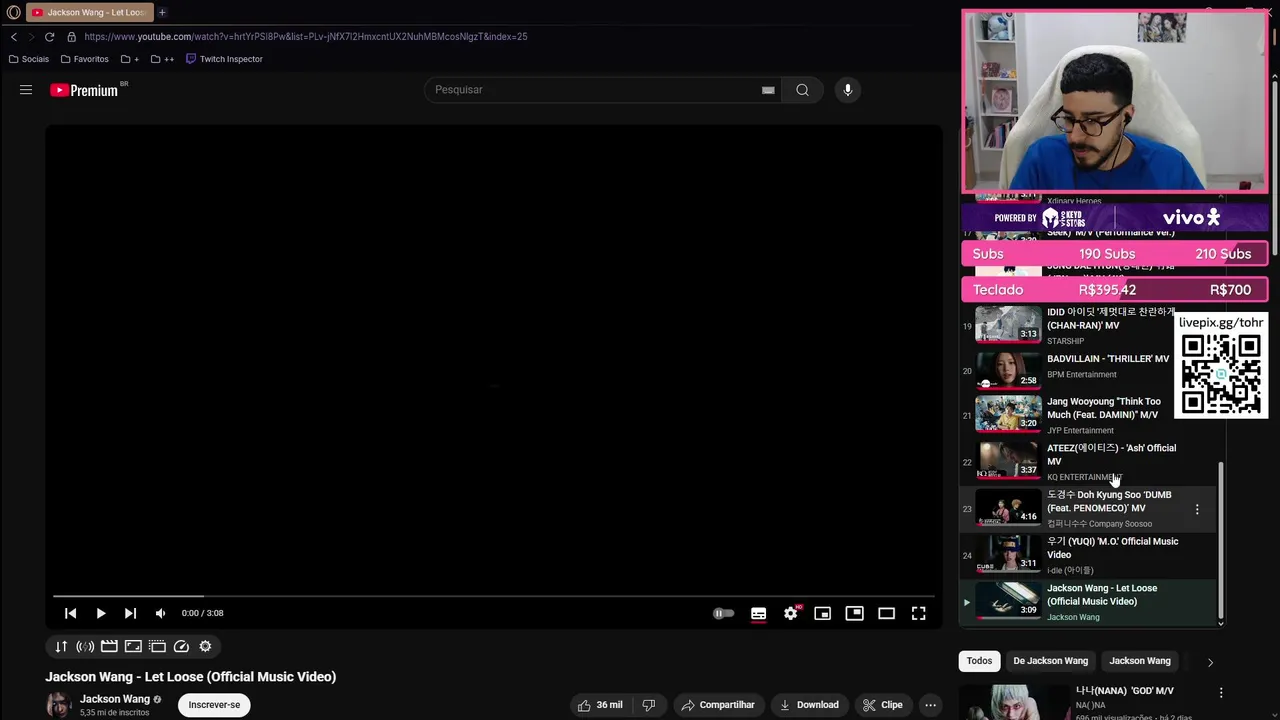Switch to theater mode

pos(886,613)
